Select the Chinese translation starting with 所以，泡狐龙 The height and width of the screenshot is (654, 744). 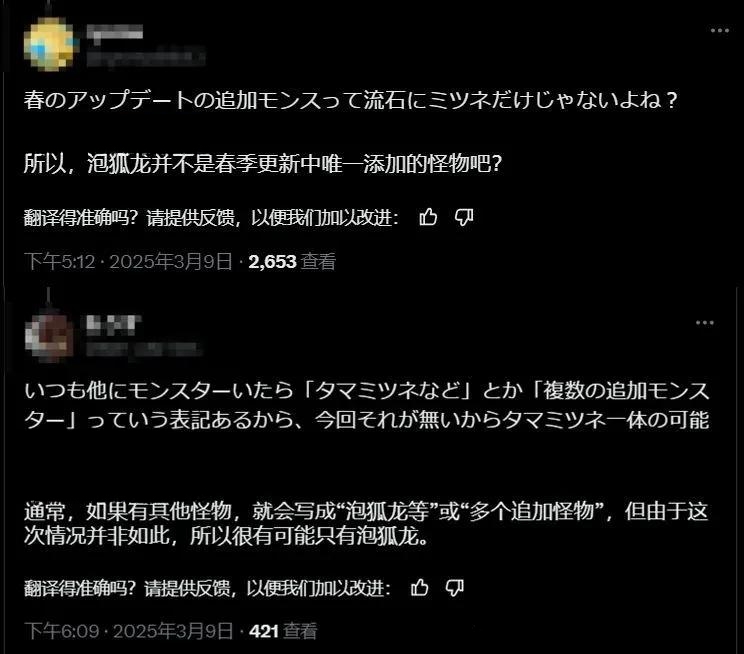point(263,164)
